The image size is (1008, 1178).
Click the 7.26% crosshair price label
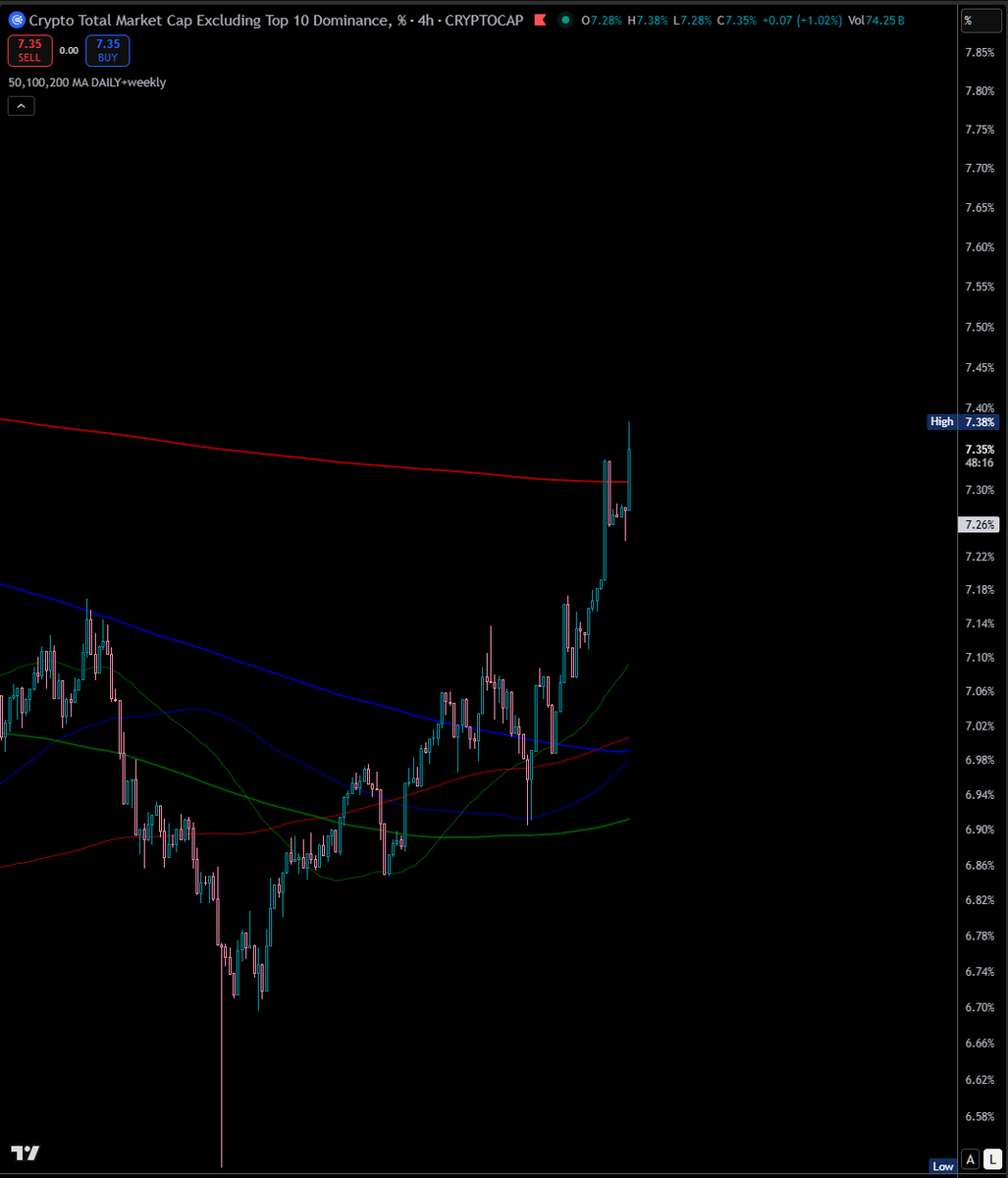980,525
